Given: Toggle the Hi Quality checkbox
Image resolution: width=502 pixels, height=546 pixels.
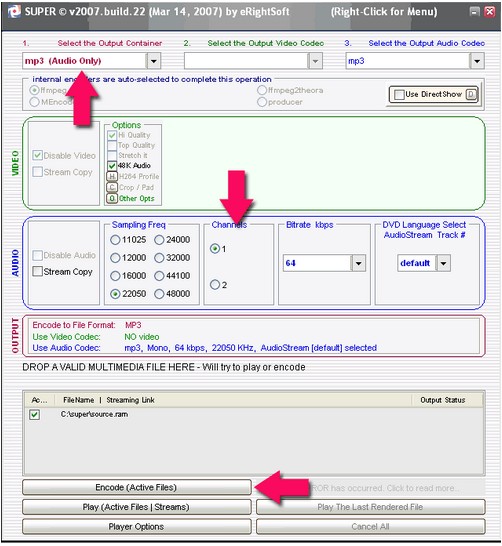Looking at the screenshot, I should point(112,135).
